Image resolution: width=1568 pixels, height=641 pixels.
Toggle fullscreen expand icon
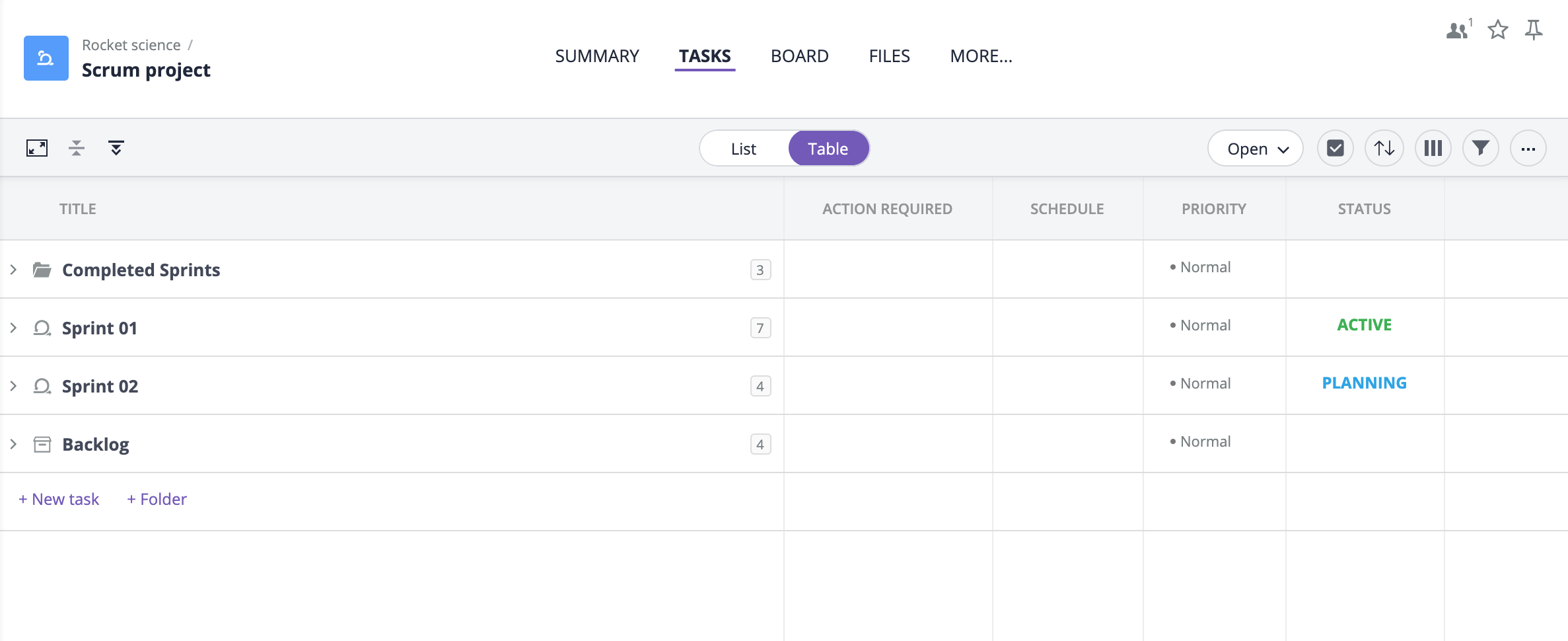pos(37,148)
